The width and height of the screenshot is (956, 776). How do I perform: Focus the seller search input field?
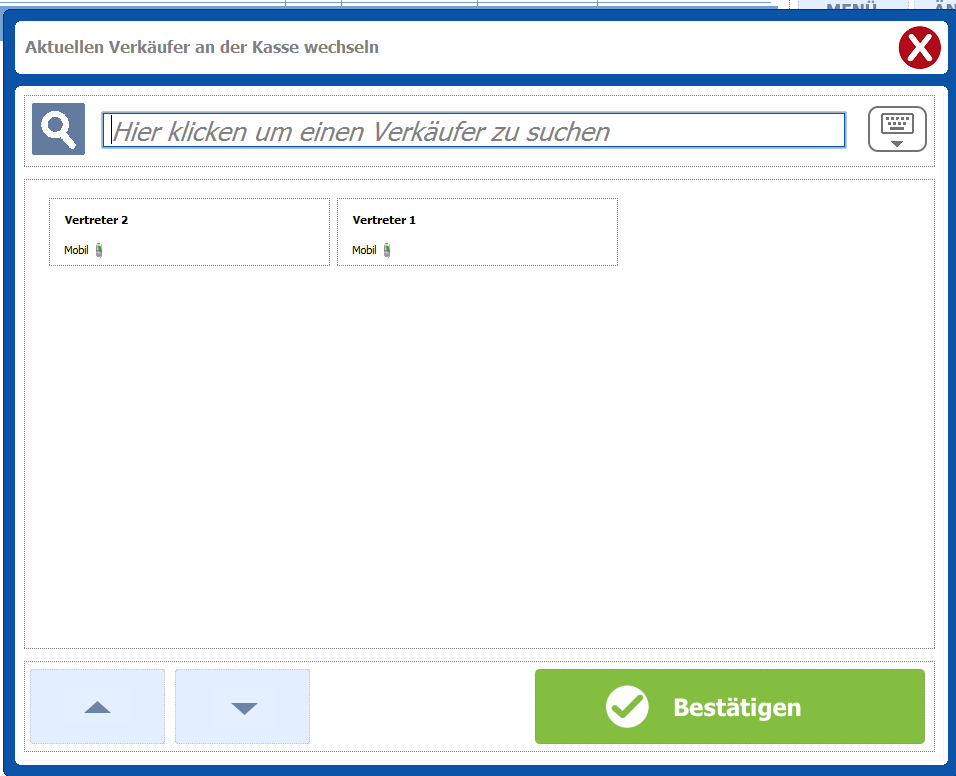474,131
